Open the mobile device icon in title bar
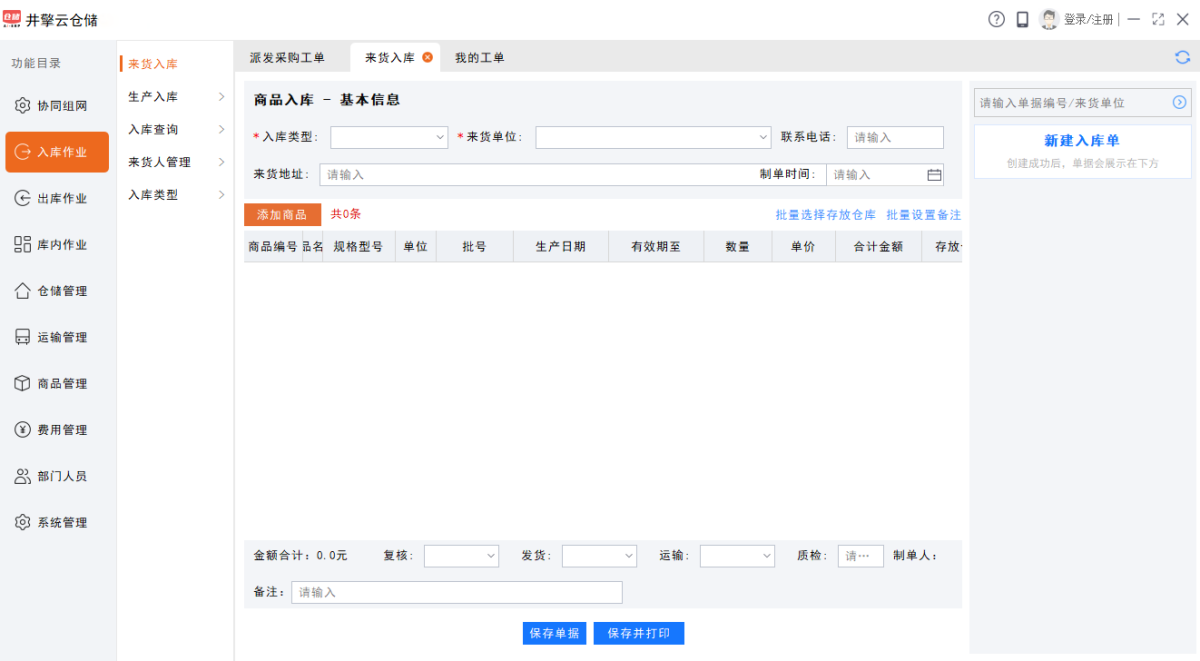1200x661 pixels. click(x=1022, y=19)
